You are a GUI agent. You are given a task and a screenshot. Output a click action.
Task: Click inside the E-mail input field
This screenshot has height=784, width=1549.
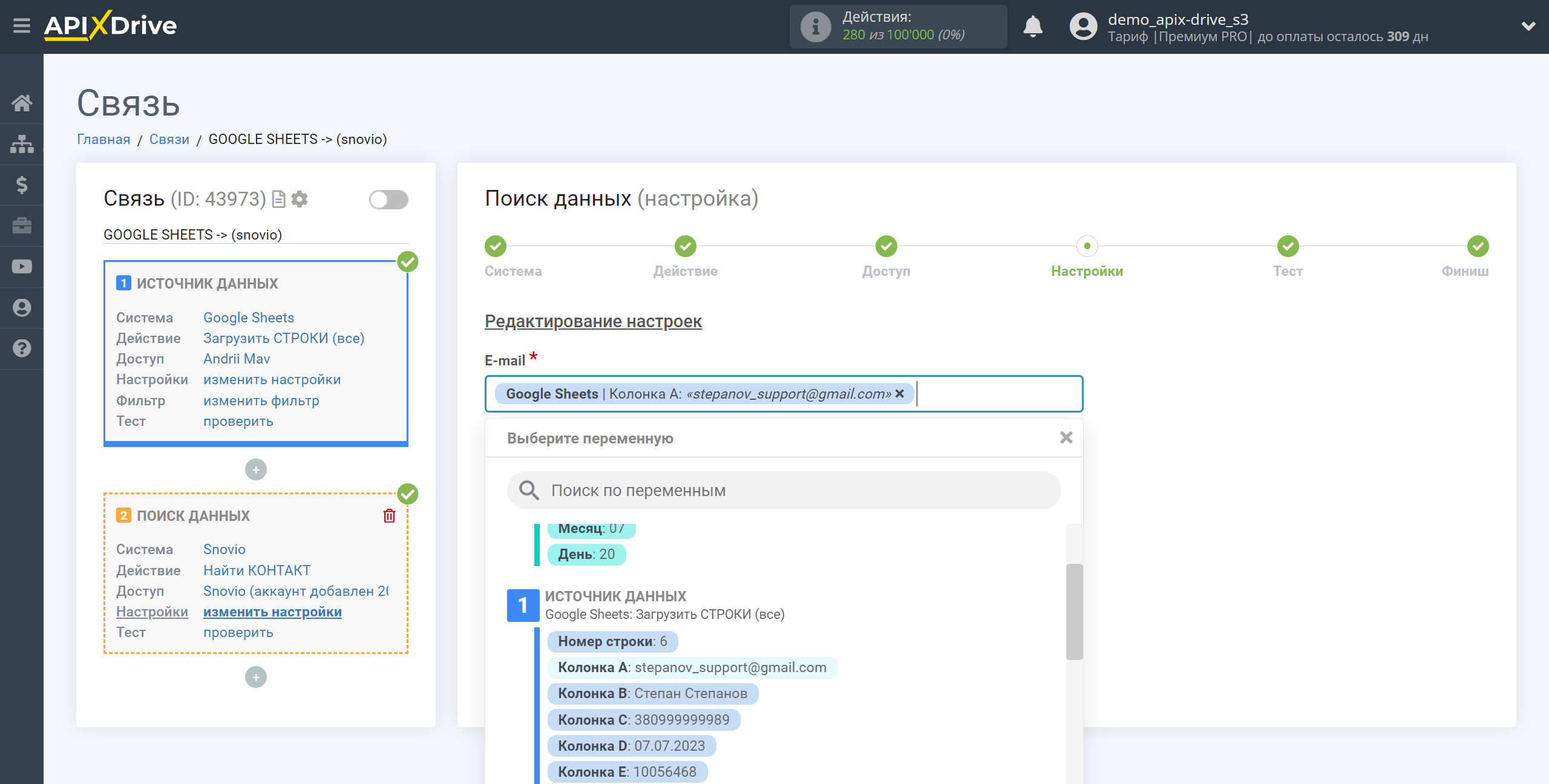point(784,394)
